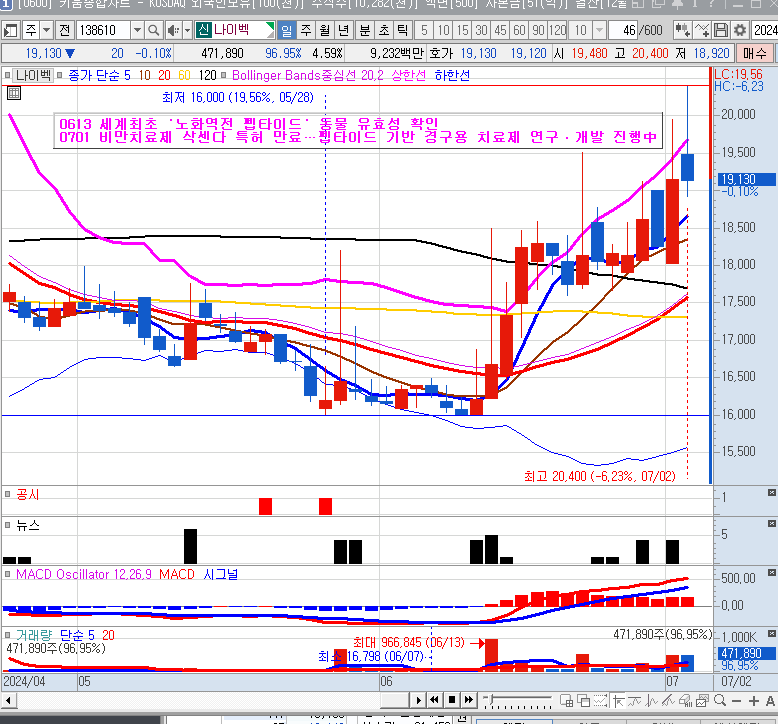
Task: Click the stock search magnifier icon
Action: coord(154,31)
